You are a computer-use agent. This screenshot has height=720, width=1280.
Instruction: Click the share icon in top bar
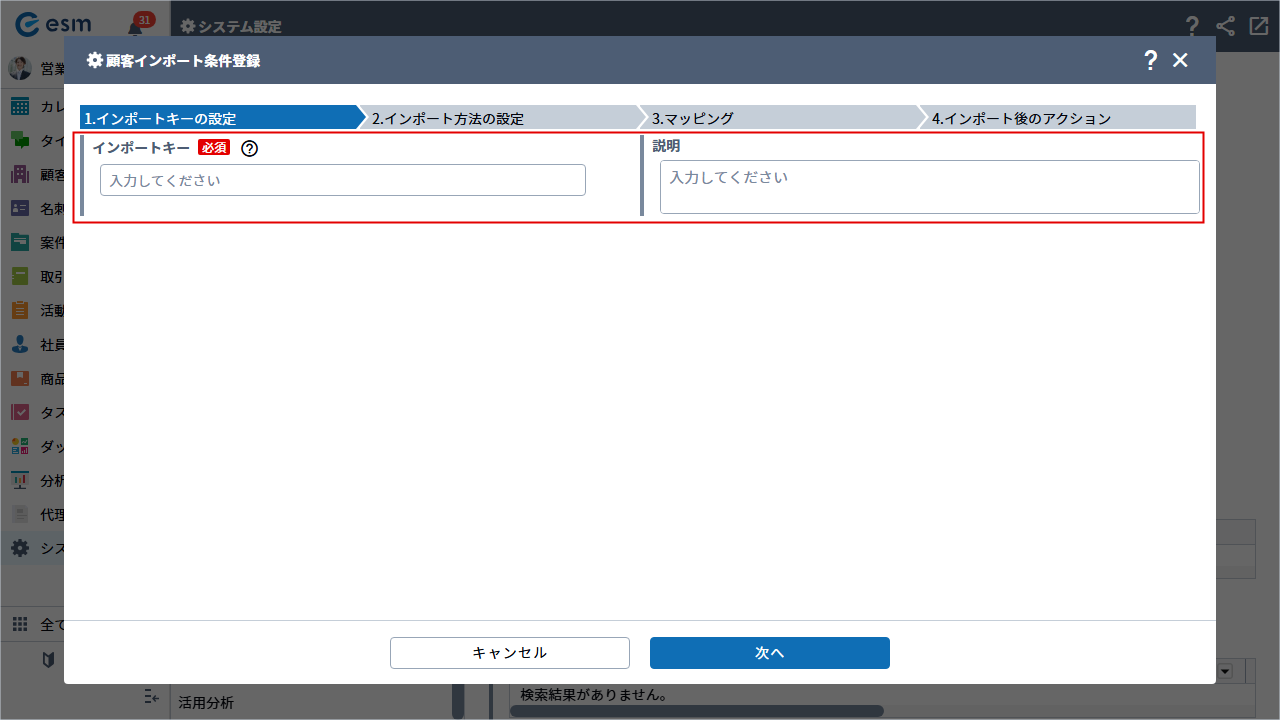[x=1225, y=27]
